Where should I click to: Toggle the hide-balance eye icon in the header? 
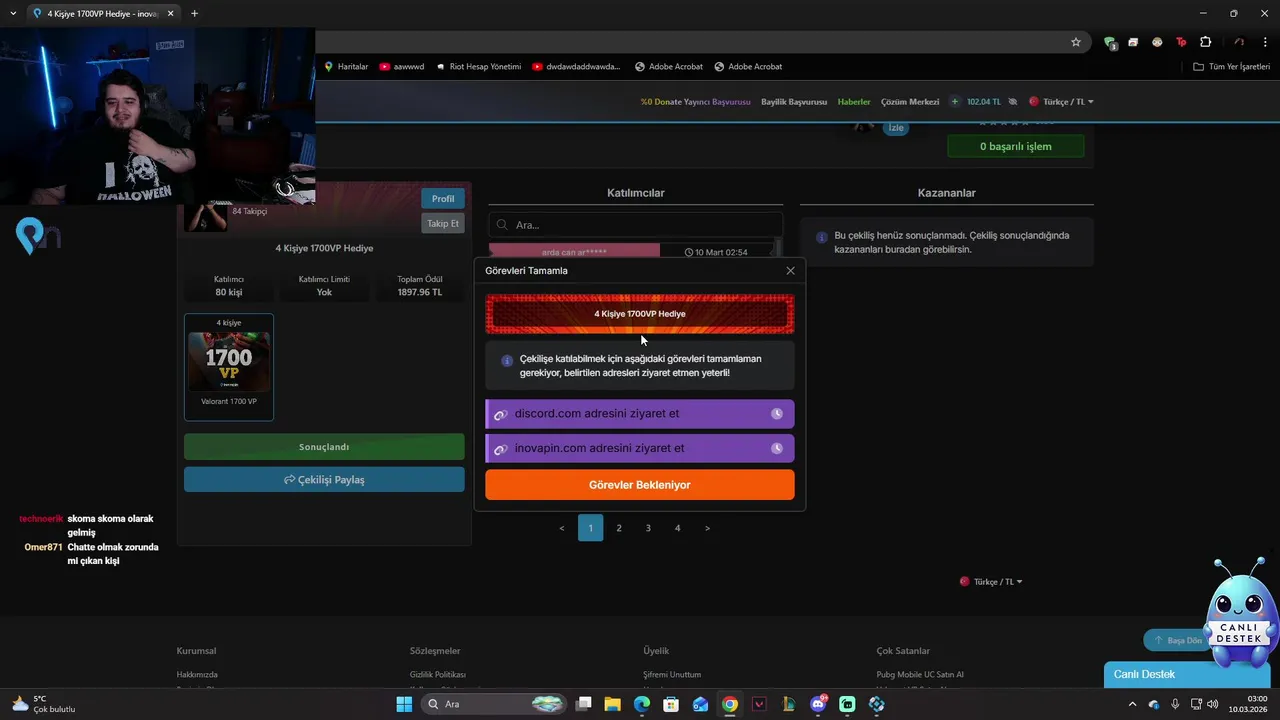[x=1013, y=102]
